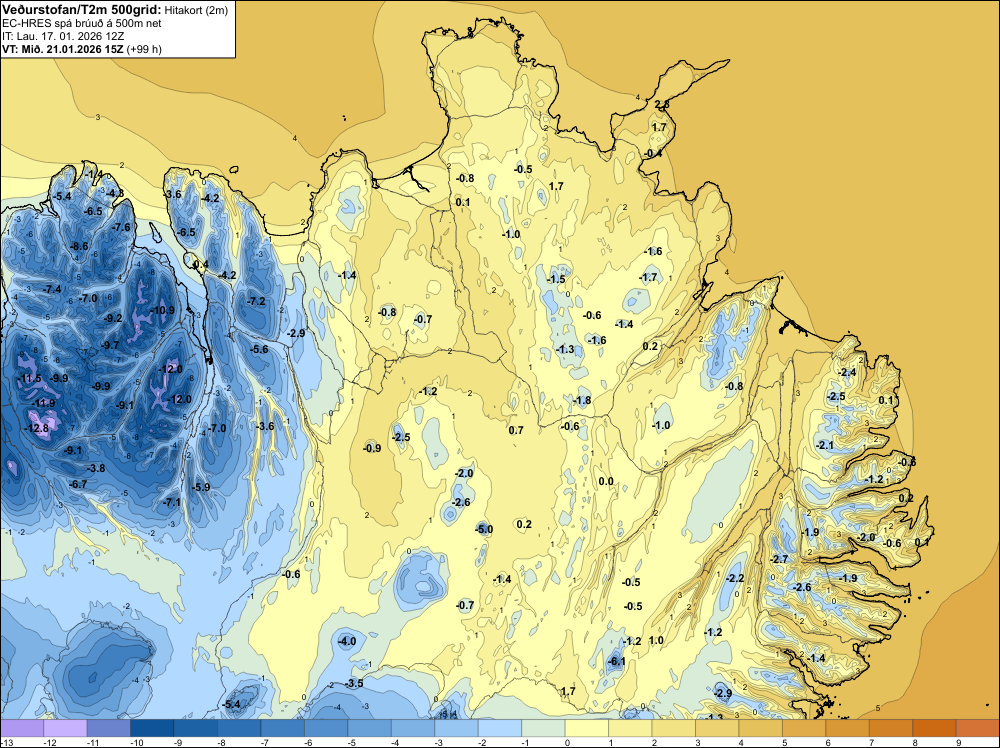This screenshot has width=1000, height=748.
Task: Click the '-11.5' temperature value
Action: pos(29,379)
